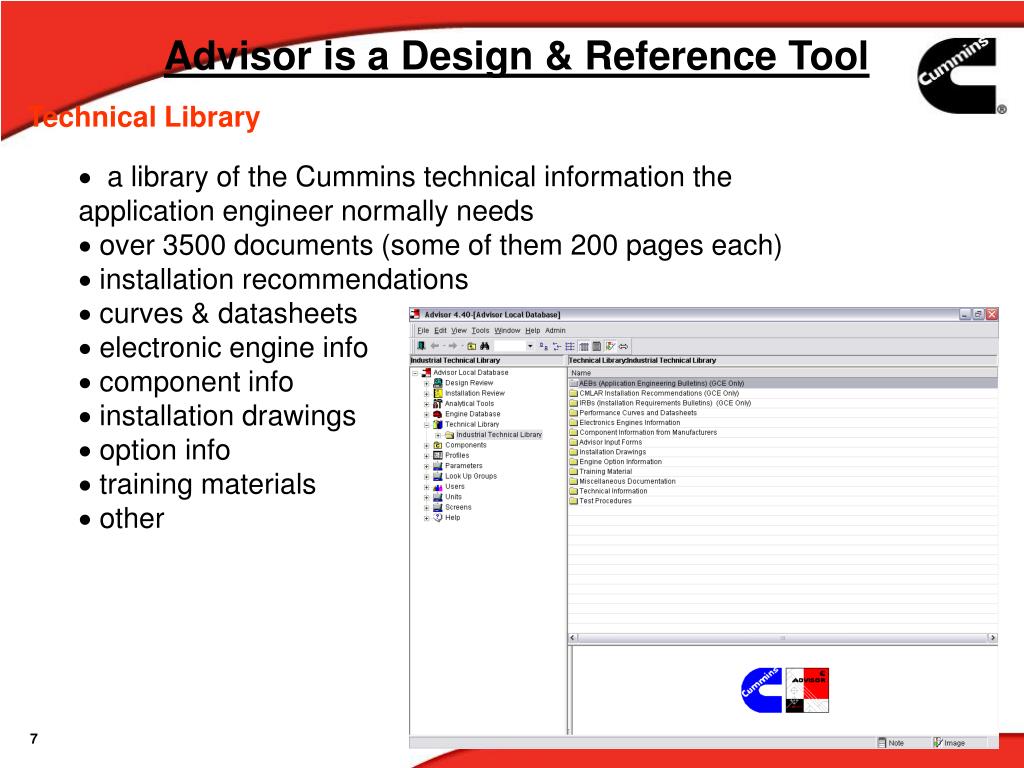Collapse the Advisor Local Database root node

[x=415, y=373]
